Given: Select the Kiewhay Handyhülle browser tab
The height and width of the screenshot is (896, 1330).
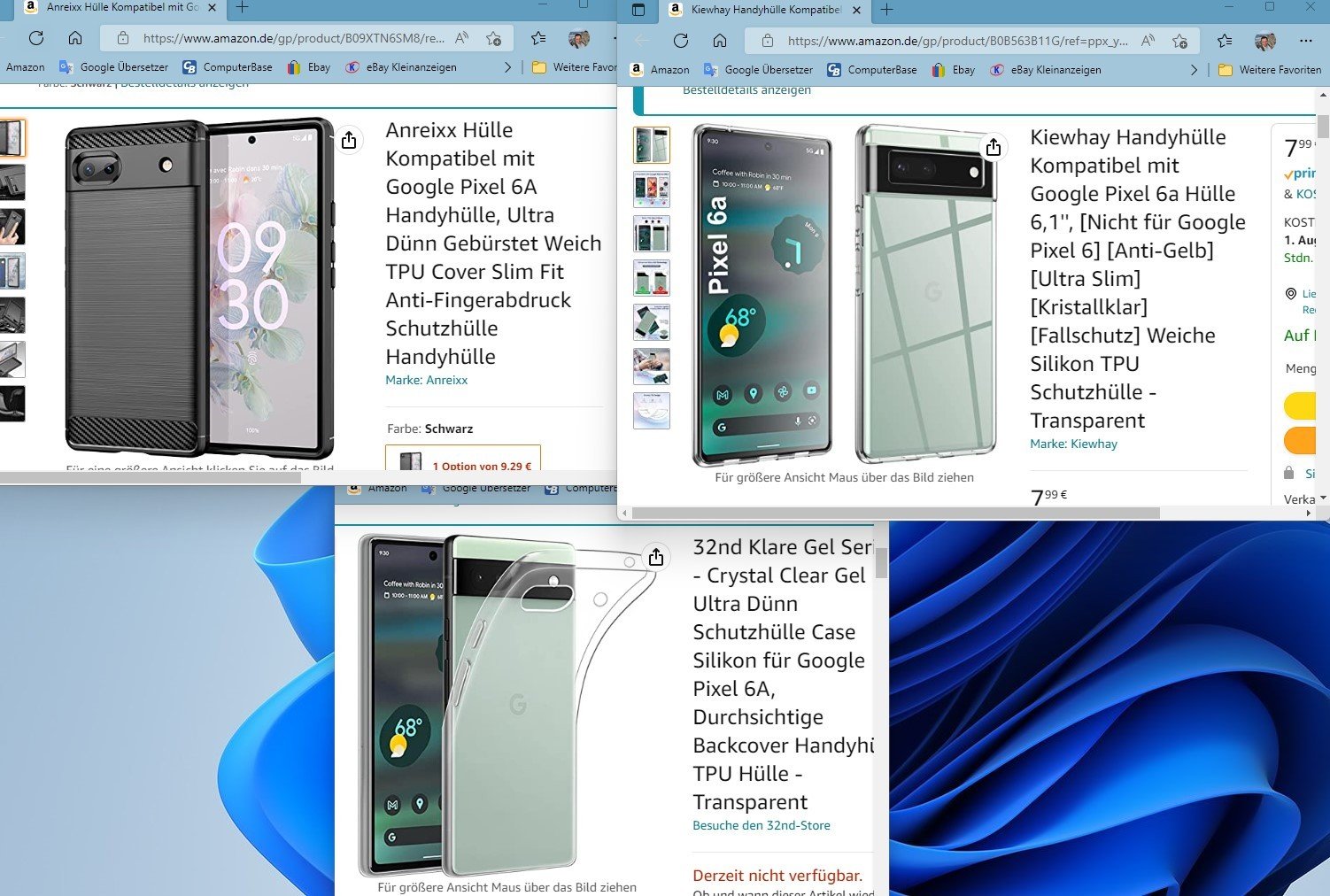Looking at the screenshot, I should (x=765, y=10).
